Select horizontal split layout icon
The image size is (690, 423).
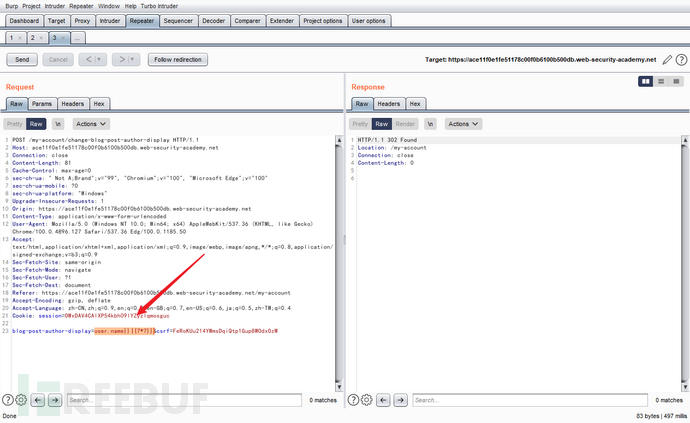pyautogui.click(x=661, y=81)
